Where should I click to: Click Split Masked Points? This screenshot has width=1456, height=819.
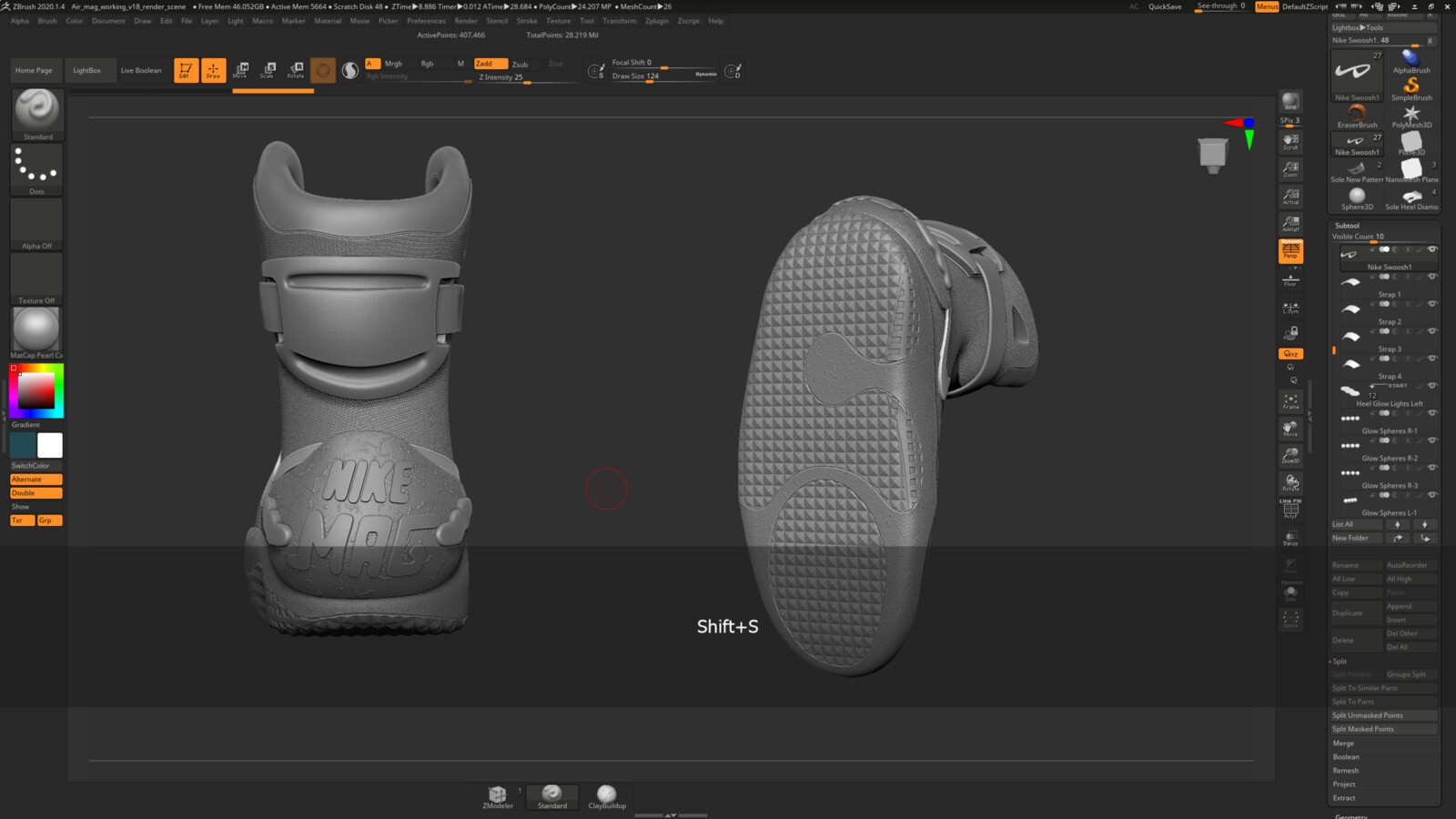tap(1384, 730)
